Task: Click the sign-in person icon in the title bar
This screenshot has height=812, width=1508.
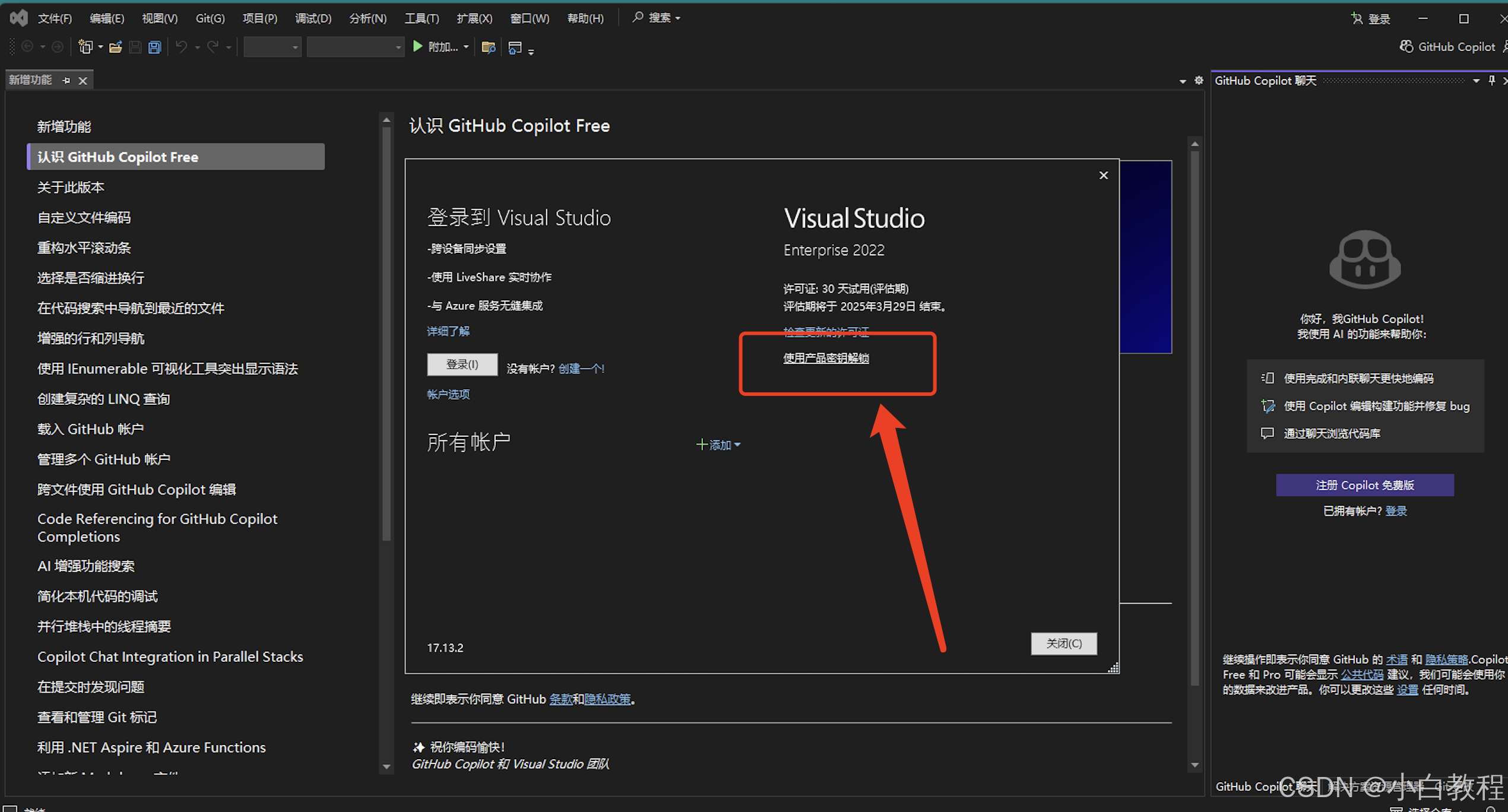Action: [x=1357, y=18]
